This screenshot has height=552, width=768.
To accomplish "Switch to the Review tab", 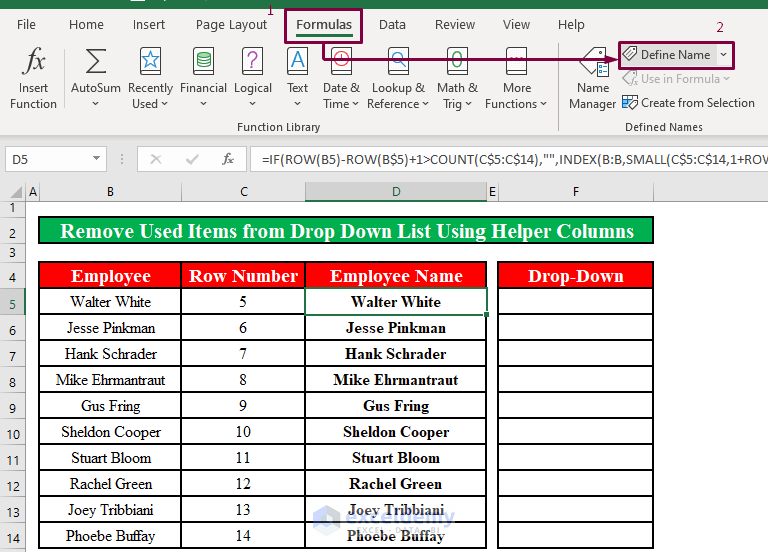I will (455, 24).
